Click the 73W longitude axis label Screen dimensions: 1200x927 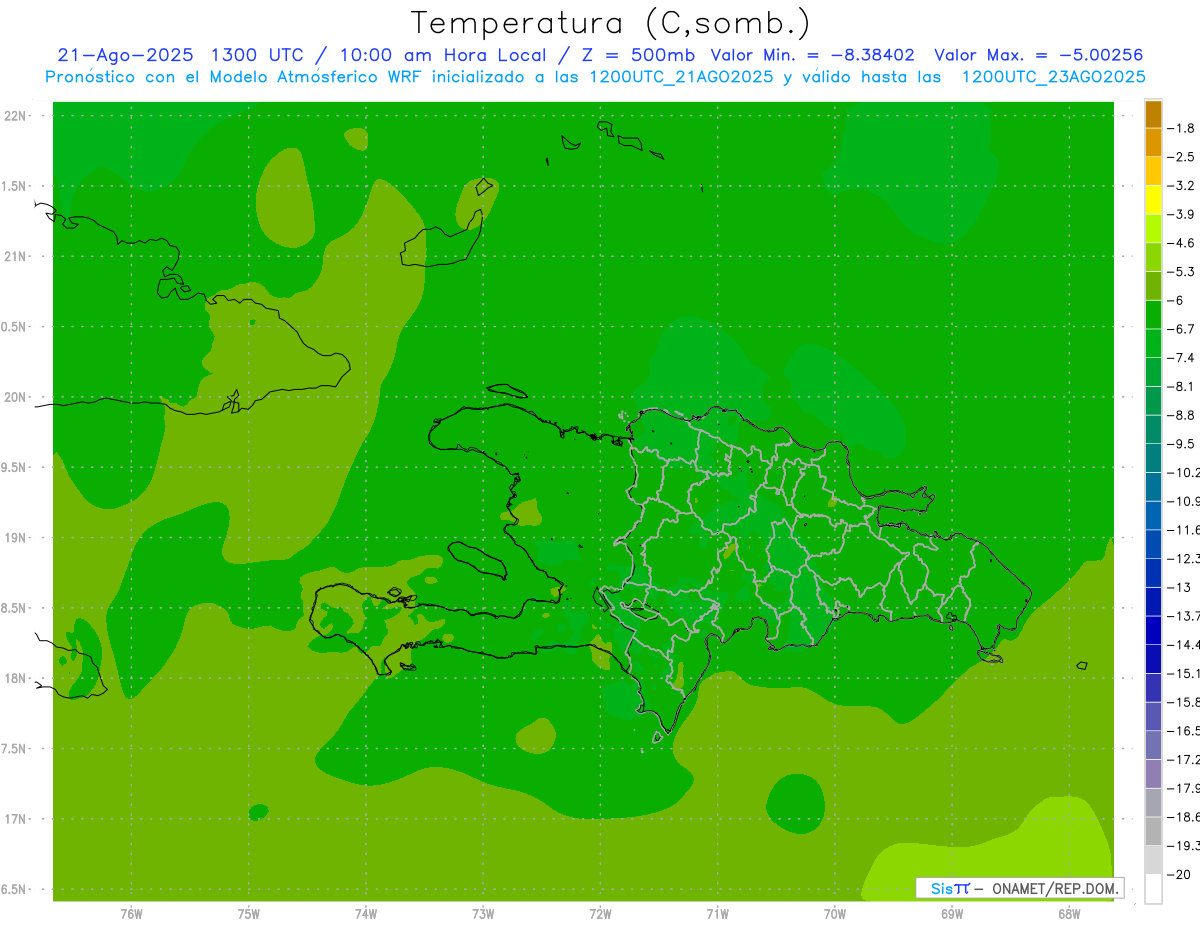coord(483,913)
